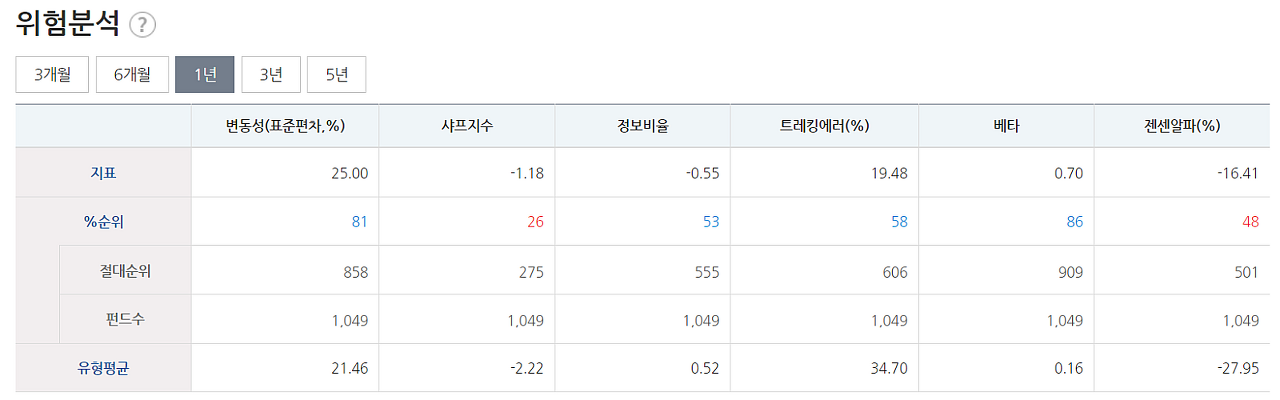Click the 펀드수 row label
The image size is (1280, 400).
pyautogui.click(x=125, y=319)
